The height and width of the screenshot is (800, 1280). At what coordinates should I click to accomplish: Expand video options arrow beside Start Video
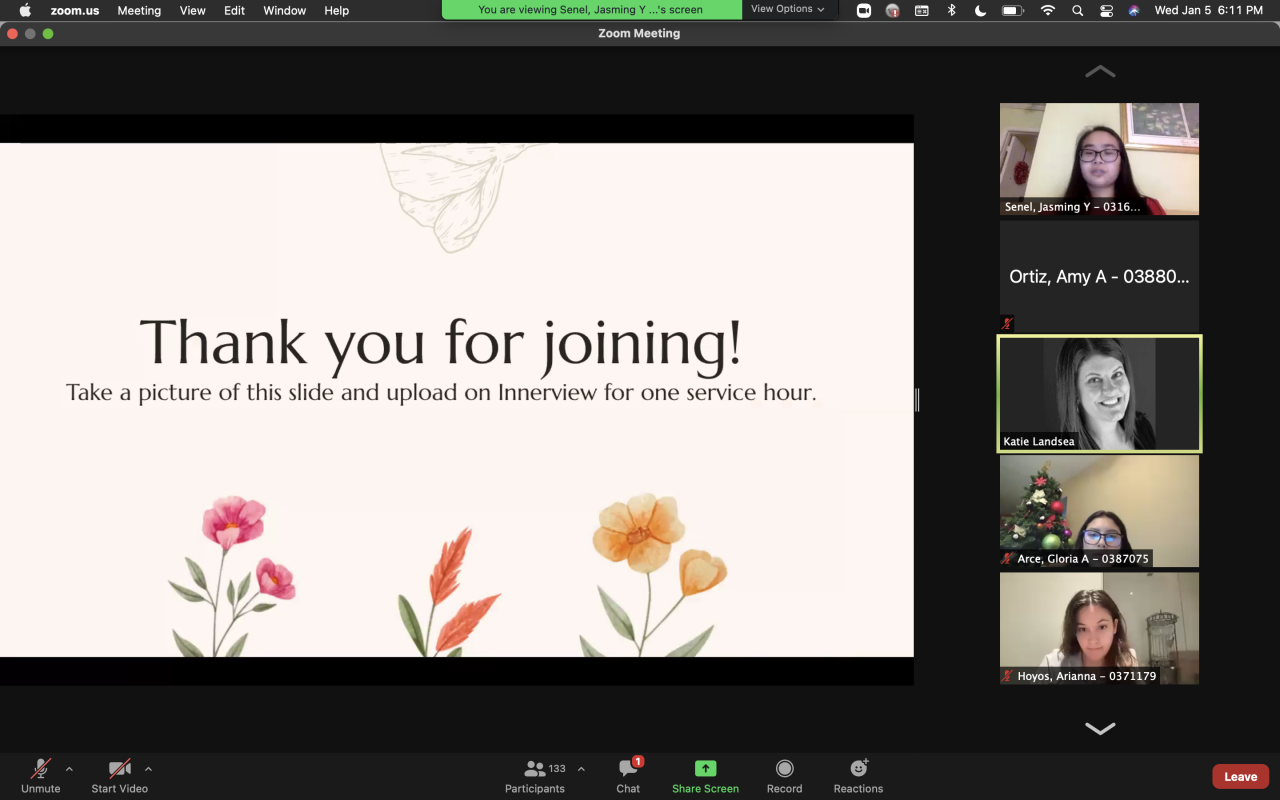click(x=148, y=769)
